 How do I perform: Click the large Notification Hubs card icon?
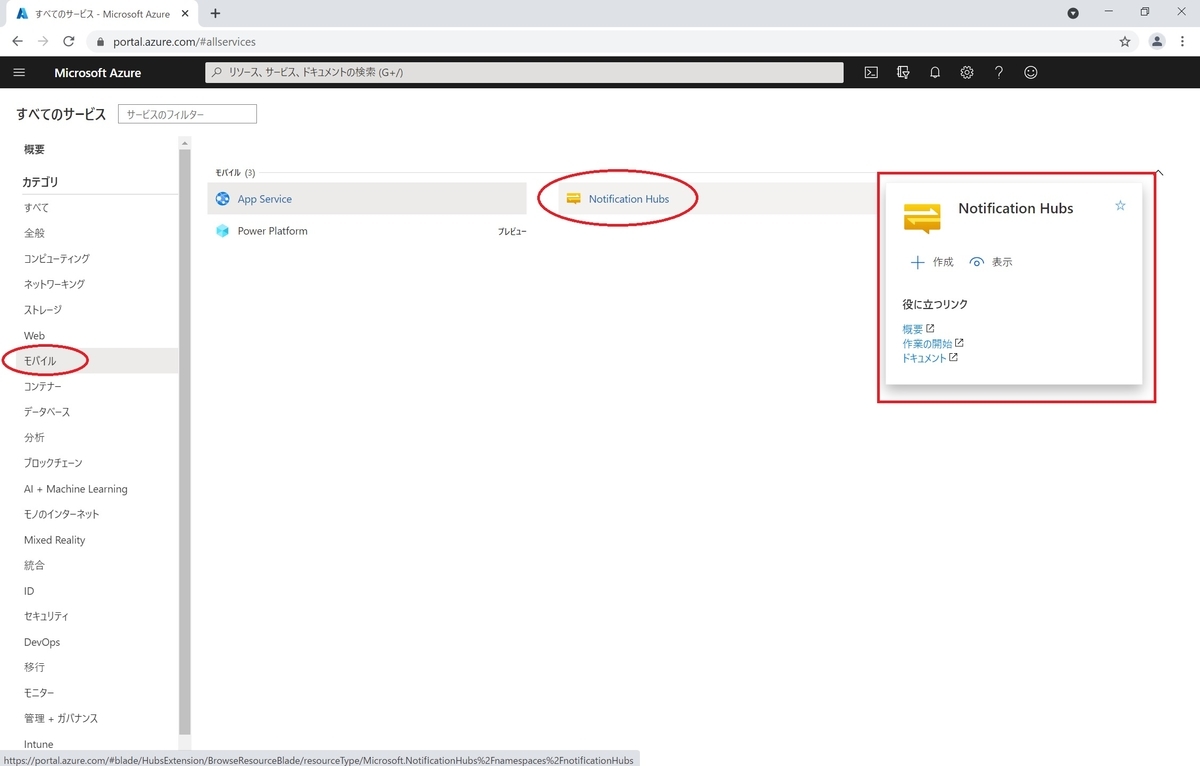tap(922, 217)
